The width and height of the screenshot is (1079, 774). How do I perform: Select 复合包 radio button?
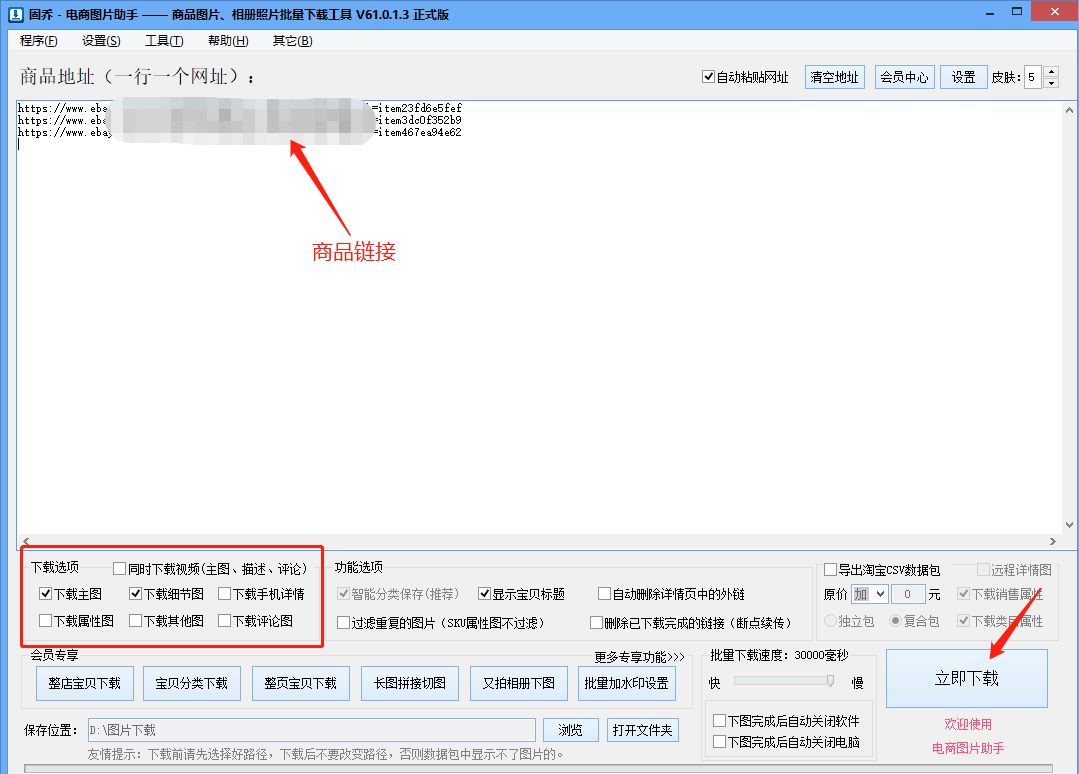pos(895,621)
